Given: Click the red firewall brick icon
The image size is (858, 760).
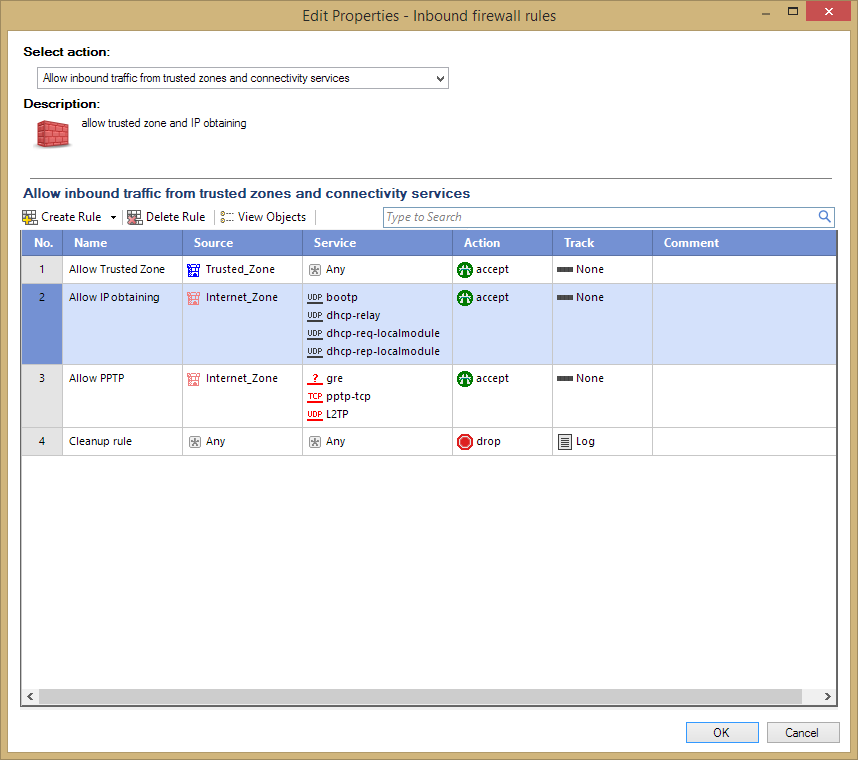Looking at the screenshot, I should coord(53,134).
